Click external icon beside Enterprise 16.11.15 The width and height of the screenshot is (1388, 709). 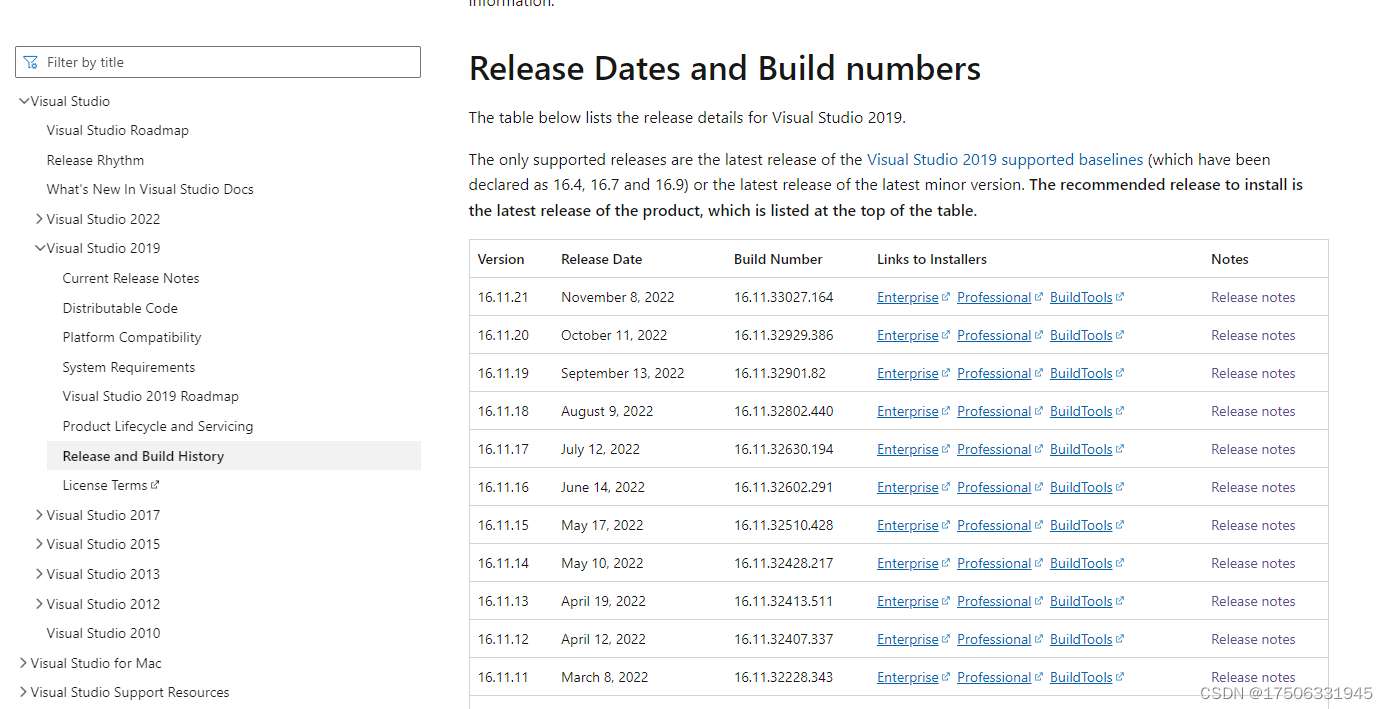945,525
